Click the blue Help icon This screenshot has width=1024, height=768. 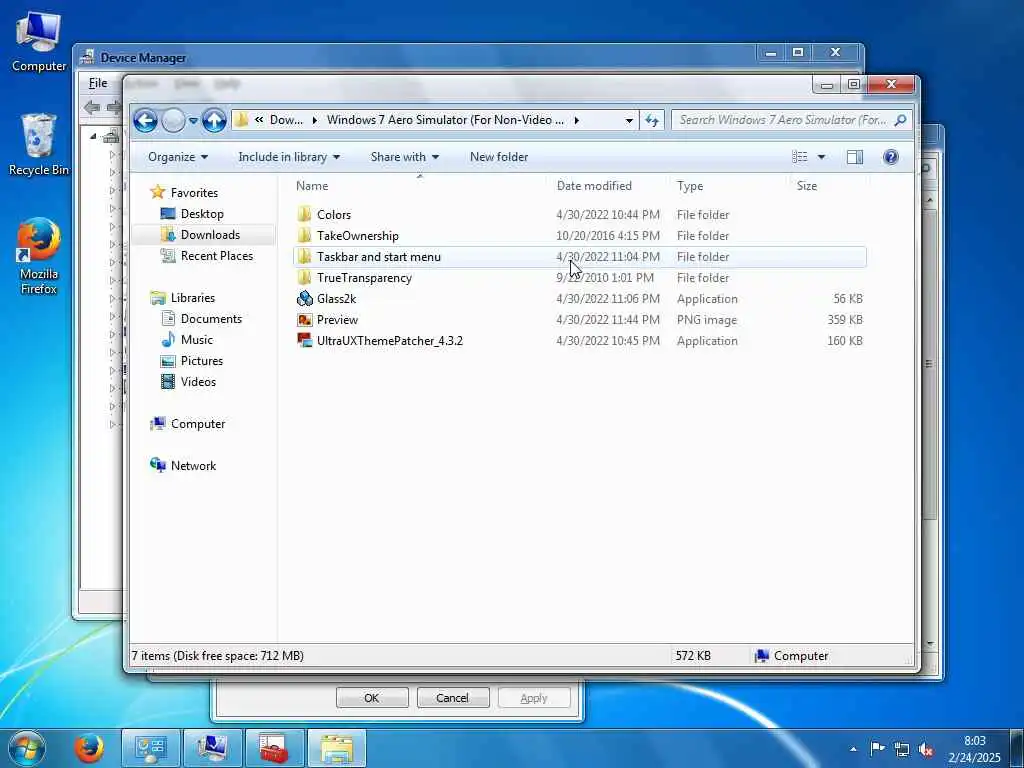[x=891, y=157]
